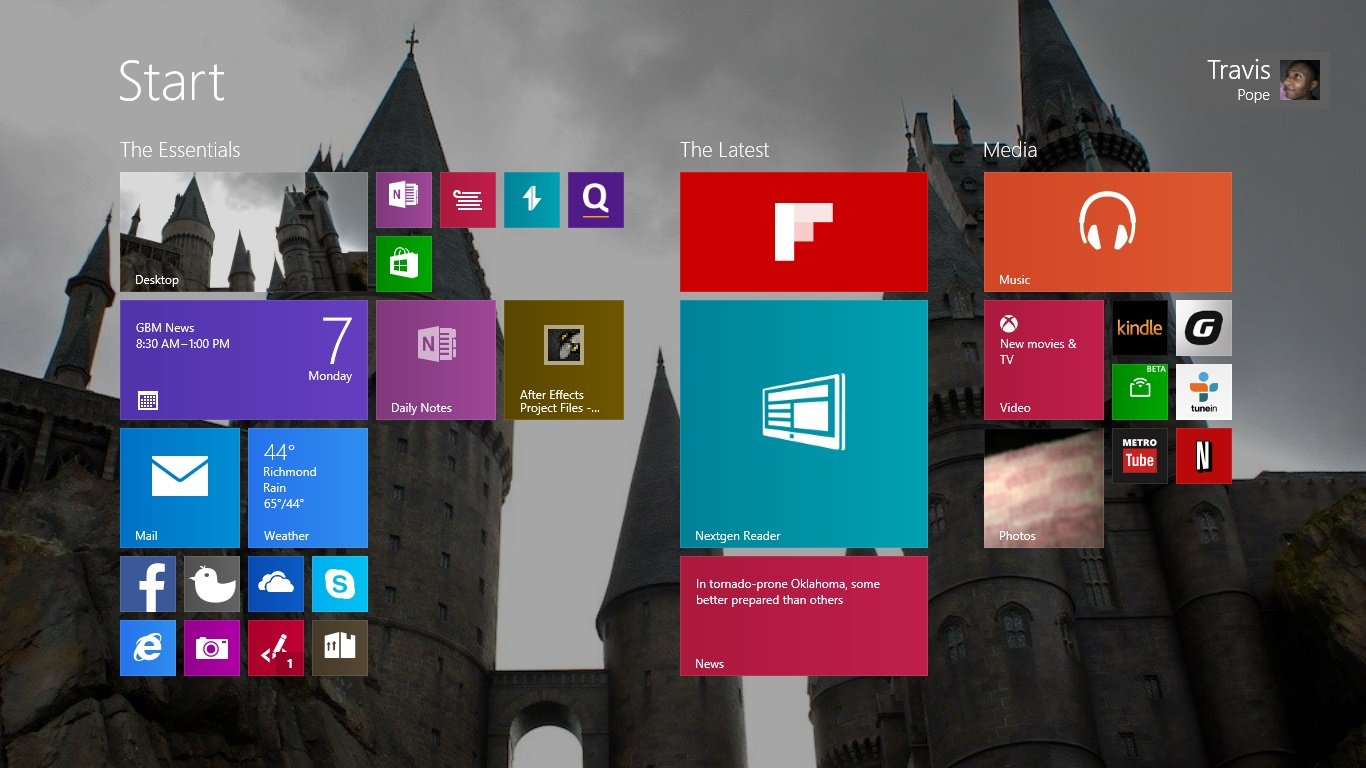Launch the red Flipboard tile
Viewport: 1366px width, 768px height.
click(804, 232)
